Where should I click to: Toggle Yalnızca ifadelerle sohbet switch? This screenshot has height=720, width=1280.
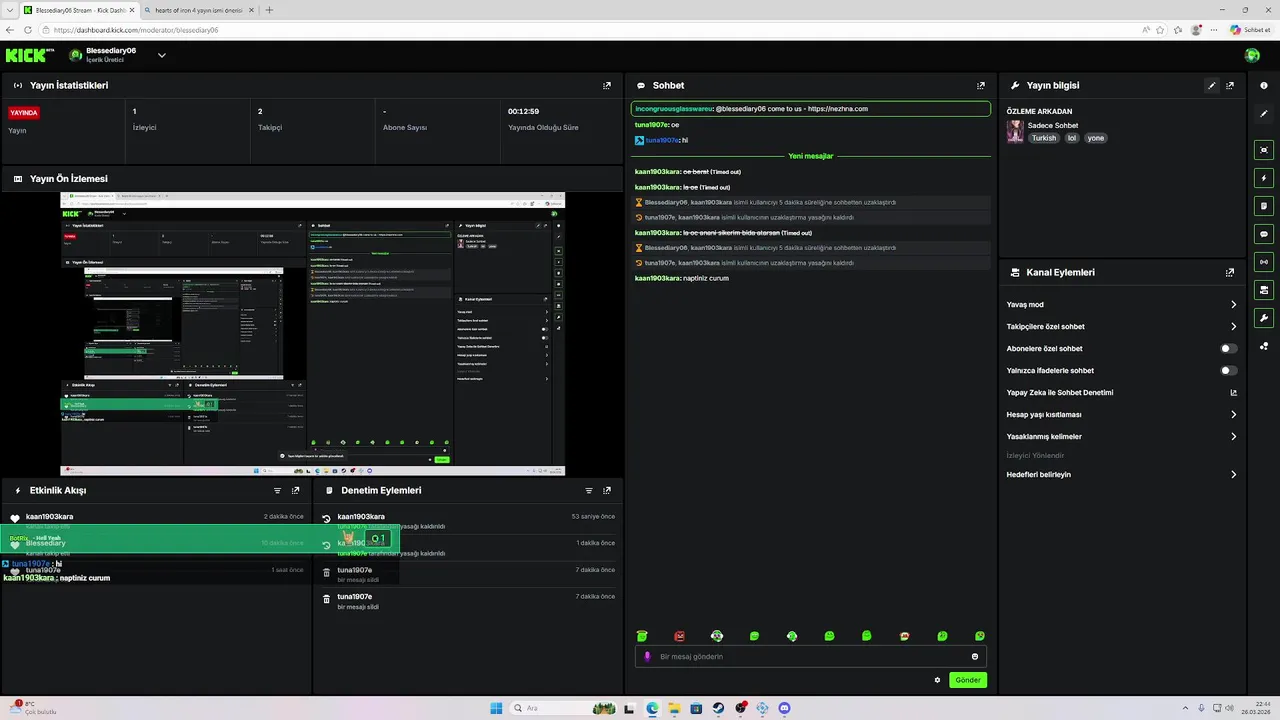tap(1229, 371)
